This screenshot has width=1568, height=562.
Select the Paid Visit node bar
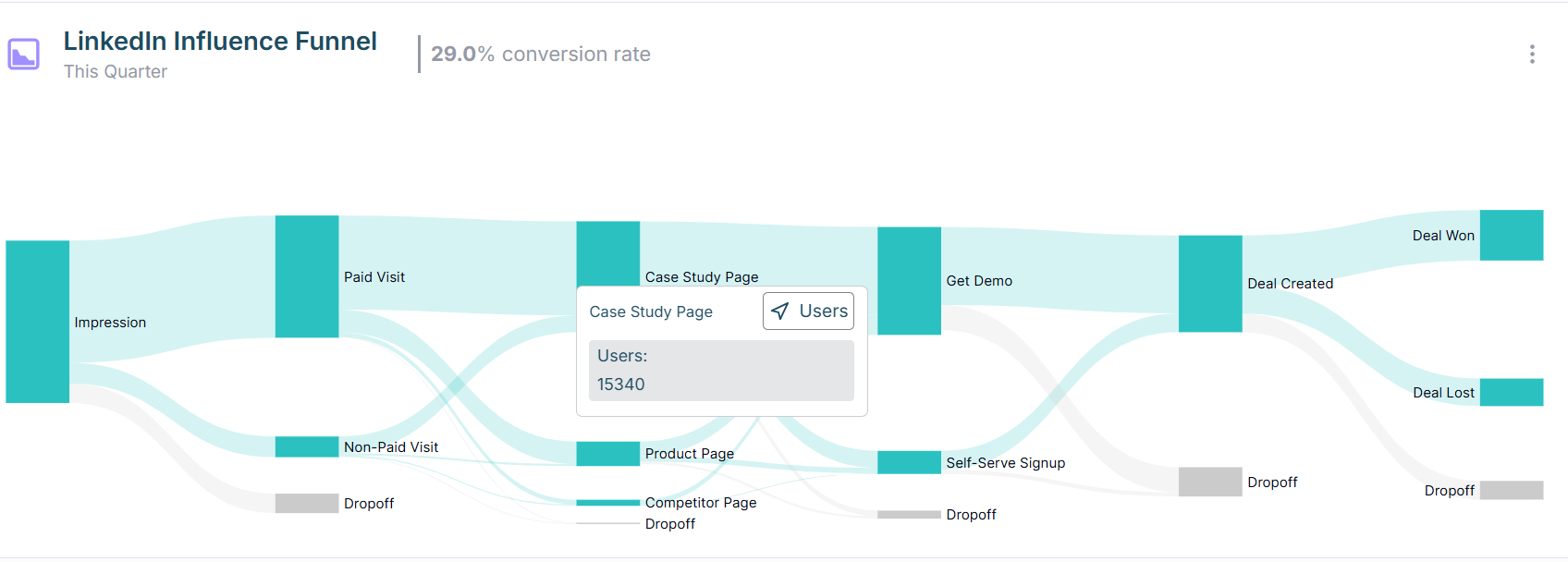point(307,276)
